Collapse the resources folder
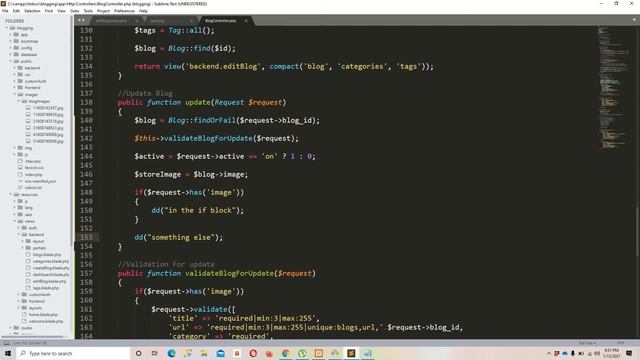 point(11,195)
